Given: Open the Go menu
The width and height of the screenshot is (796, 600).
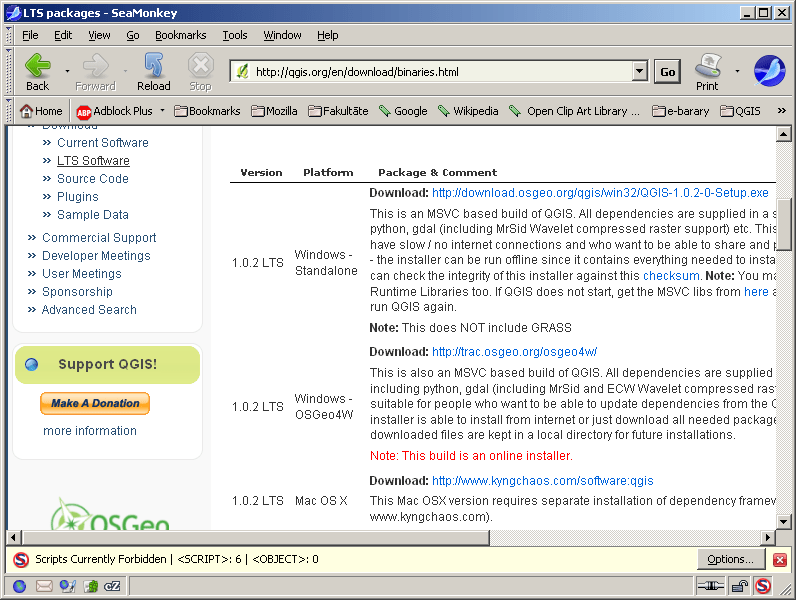Looking at the screenshot, I should coord(132,35).
